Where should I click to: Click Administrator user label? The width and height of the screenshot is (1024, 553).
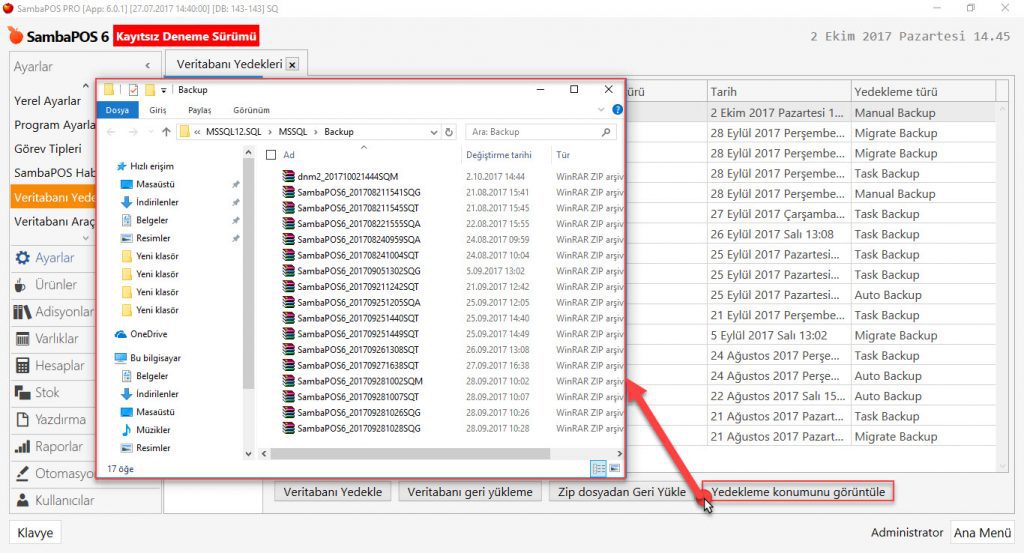pos(906,533)
